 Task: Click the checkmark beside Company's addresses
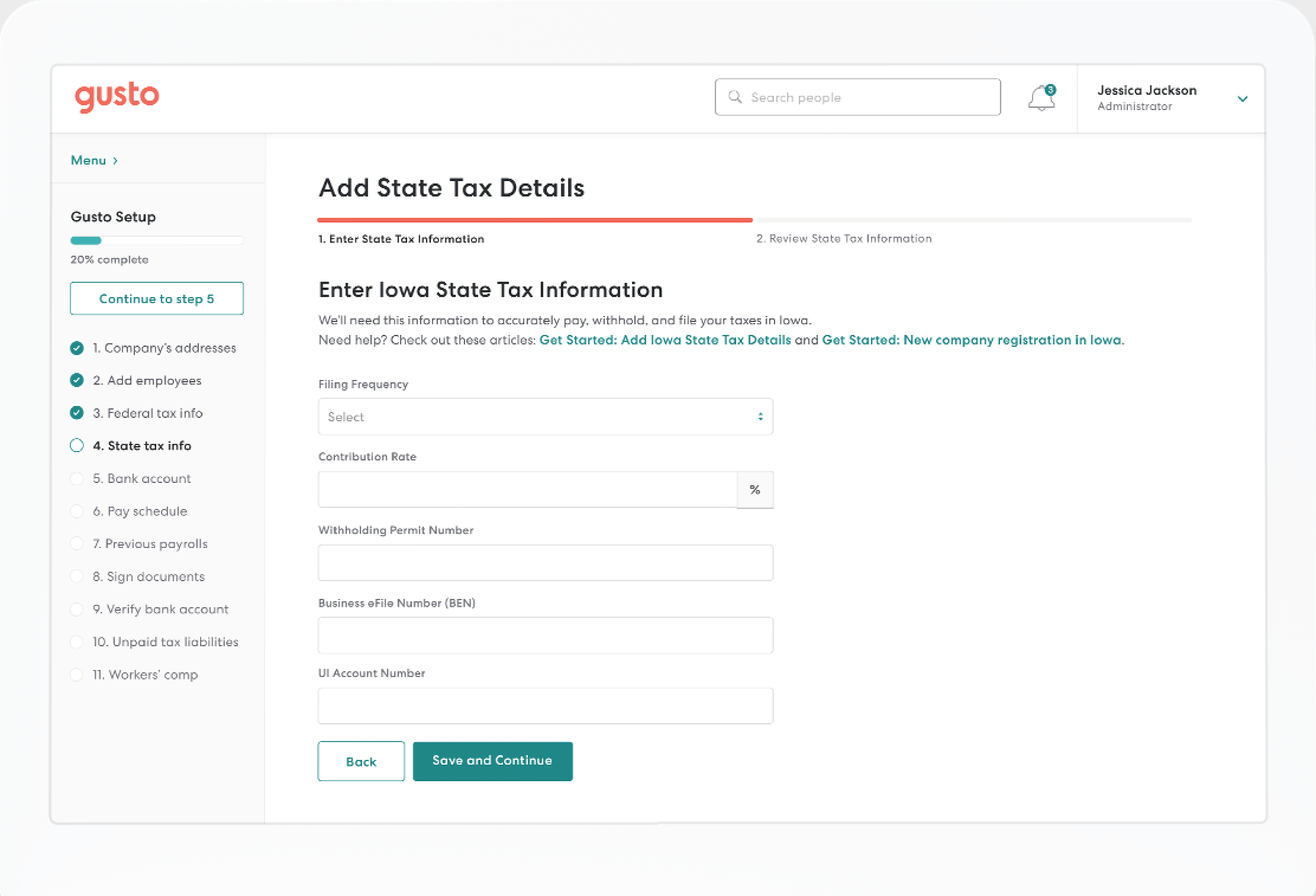[x=77, y=348]
